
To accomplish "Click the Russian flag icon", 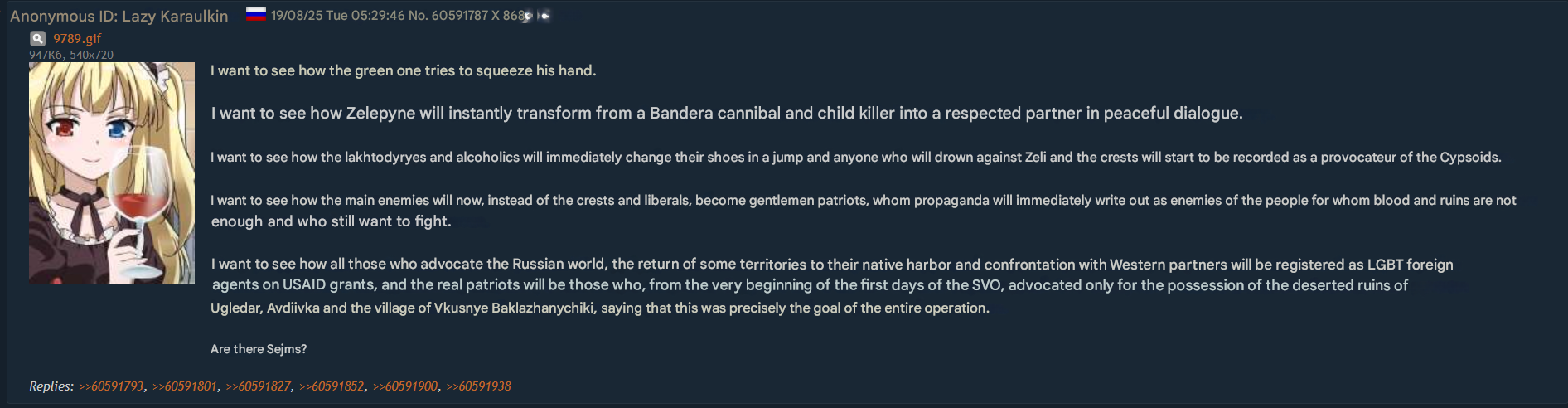I will click(256, 15).
